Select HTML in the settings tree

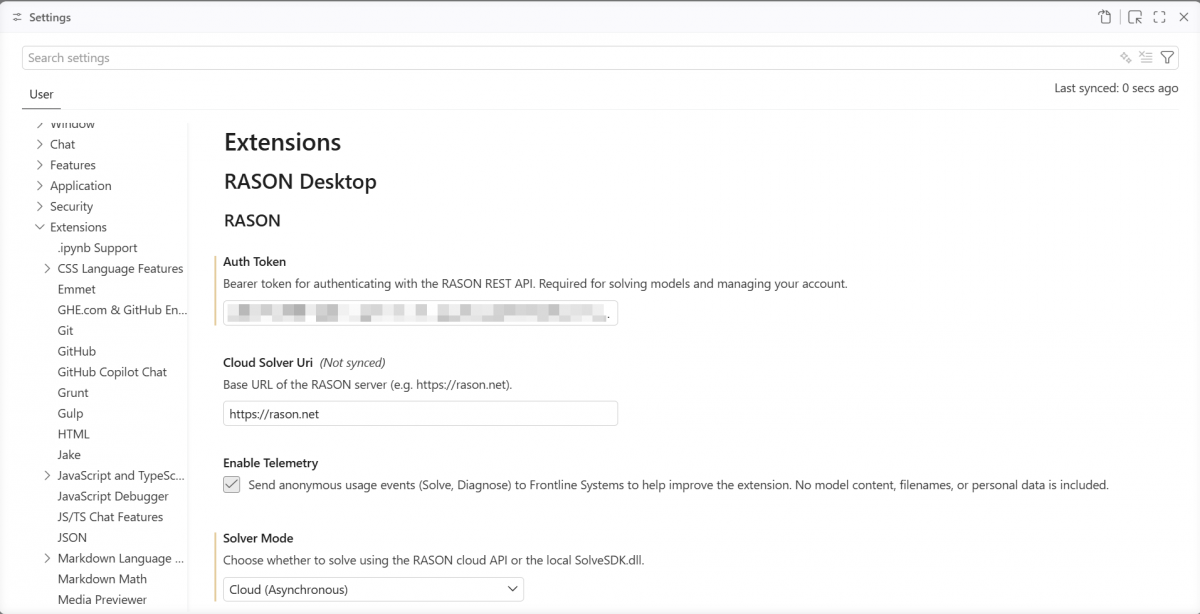pyautogui.click(x=73, y=434)
